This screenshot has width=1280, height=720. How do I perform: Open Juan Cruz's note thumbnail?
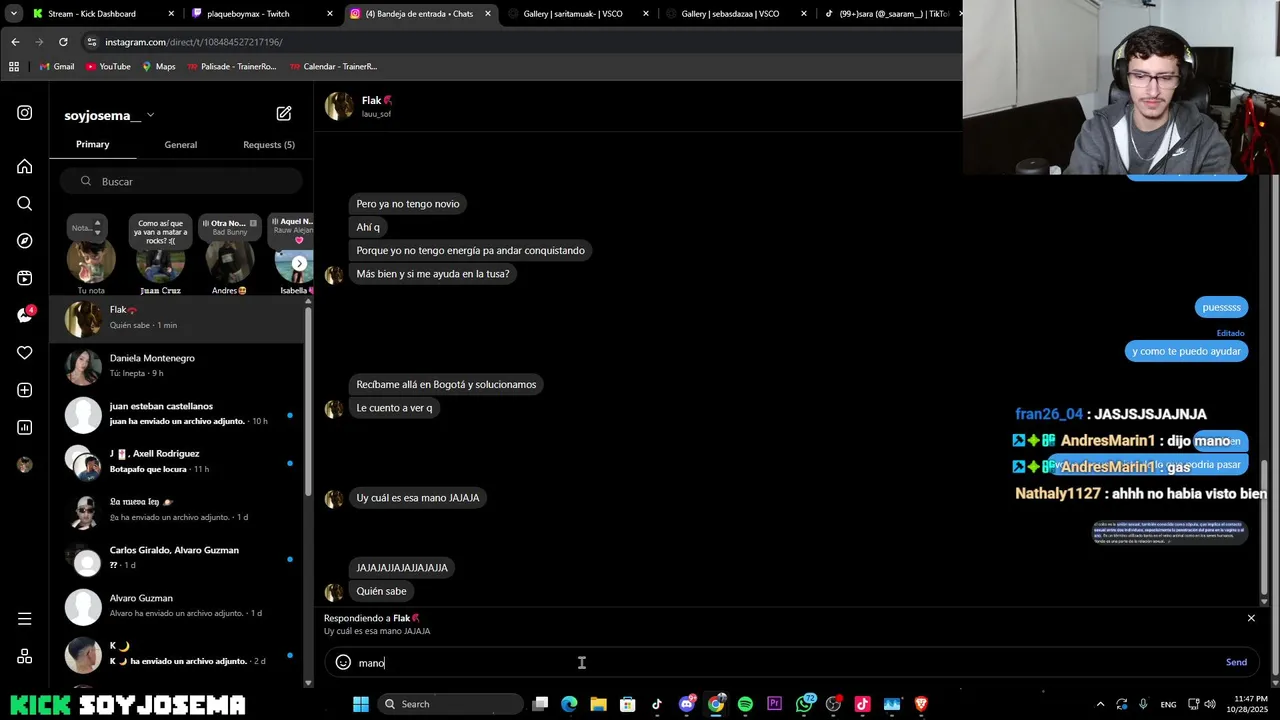click(x=160, y=261)
